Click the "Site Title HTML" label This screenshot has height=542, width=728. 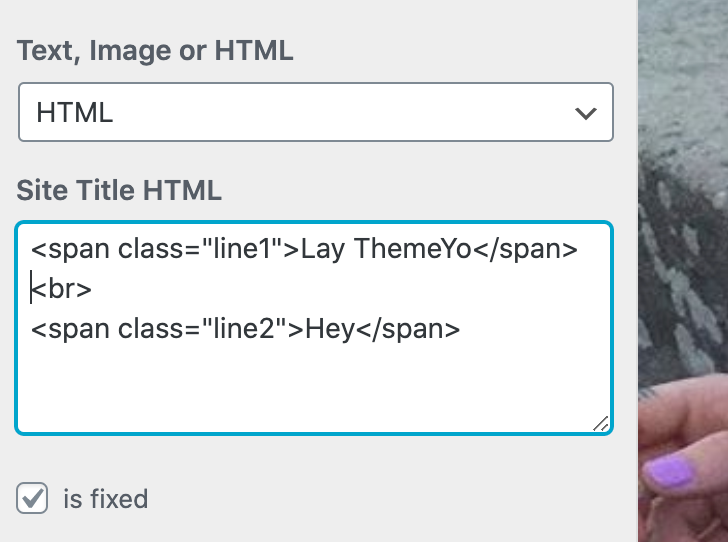[x=119, y=189]
